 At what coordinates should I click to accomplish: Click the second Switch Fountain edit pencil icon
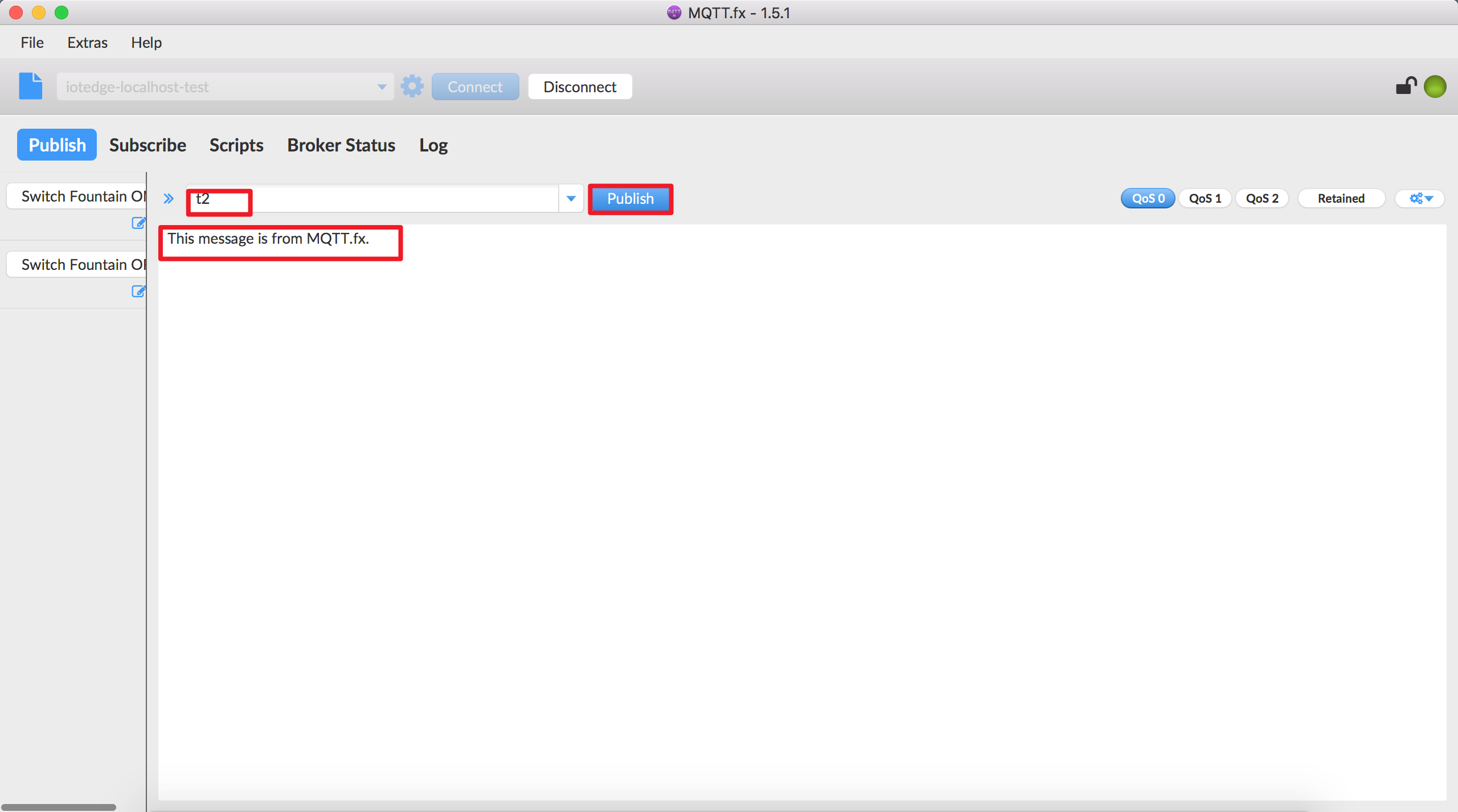(x=138, y=291)
